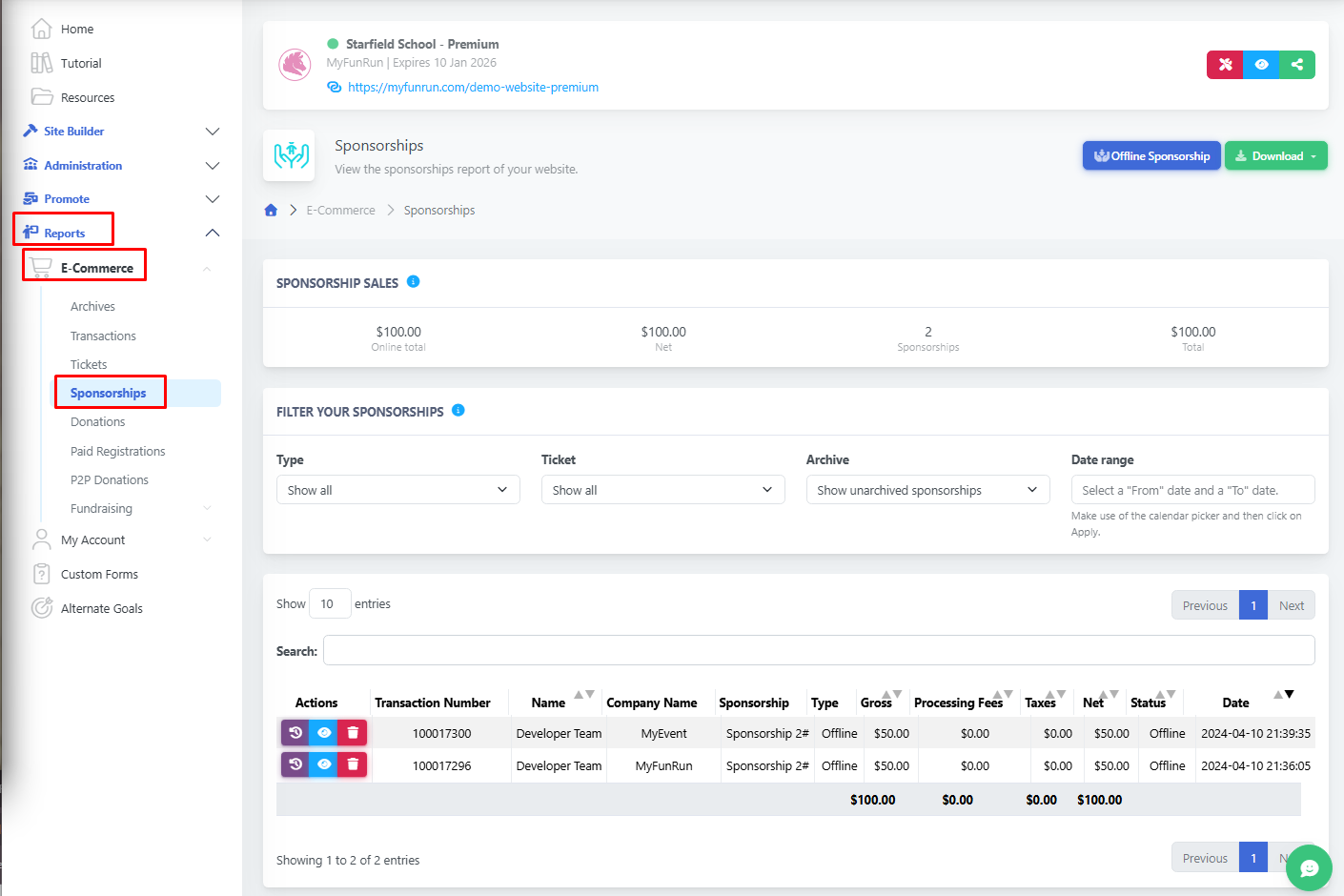Screen dimensions: 1344x896
Task: View transaction 100017296 with eye icon
Action: (324, 764)
